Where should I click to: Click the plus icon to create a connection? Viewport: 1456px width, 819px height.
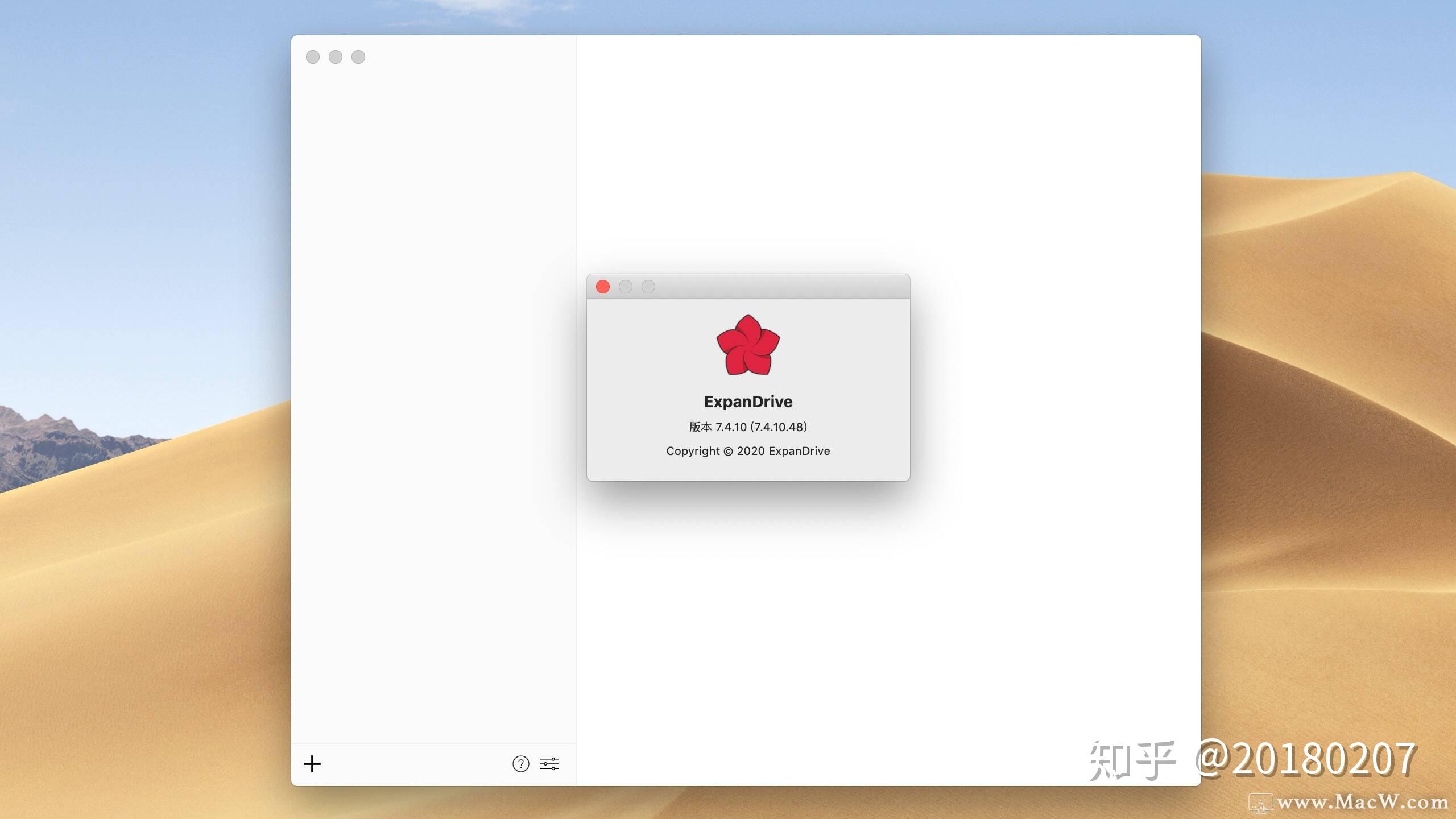click(x=312, y=764)
